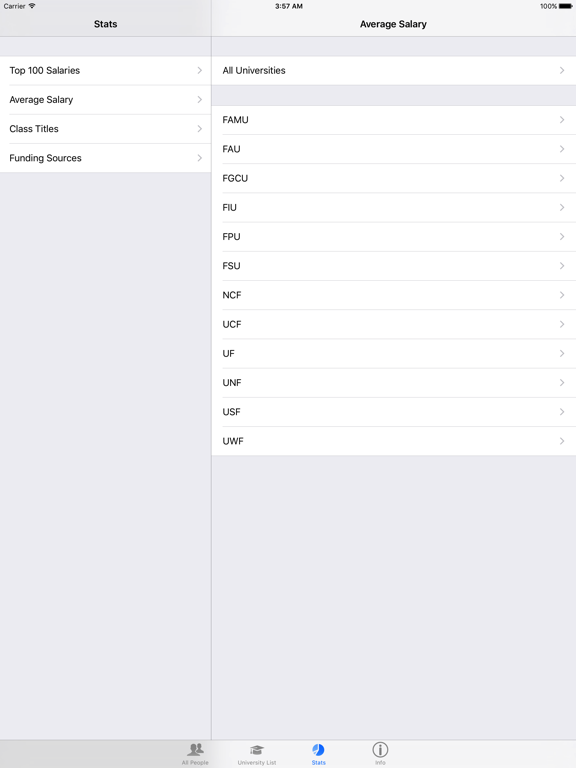
Task: Open chevron beside All Universities
Action: (x=562, y=71)
